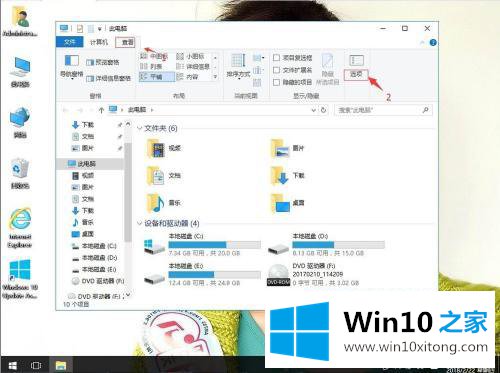The image size is (500, 373).
Task: Select 小图标 small icons layout
Action: (190, 56)
